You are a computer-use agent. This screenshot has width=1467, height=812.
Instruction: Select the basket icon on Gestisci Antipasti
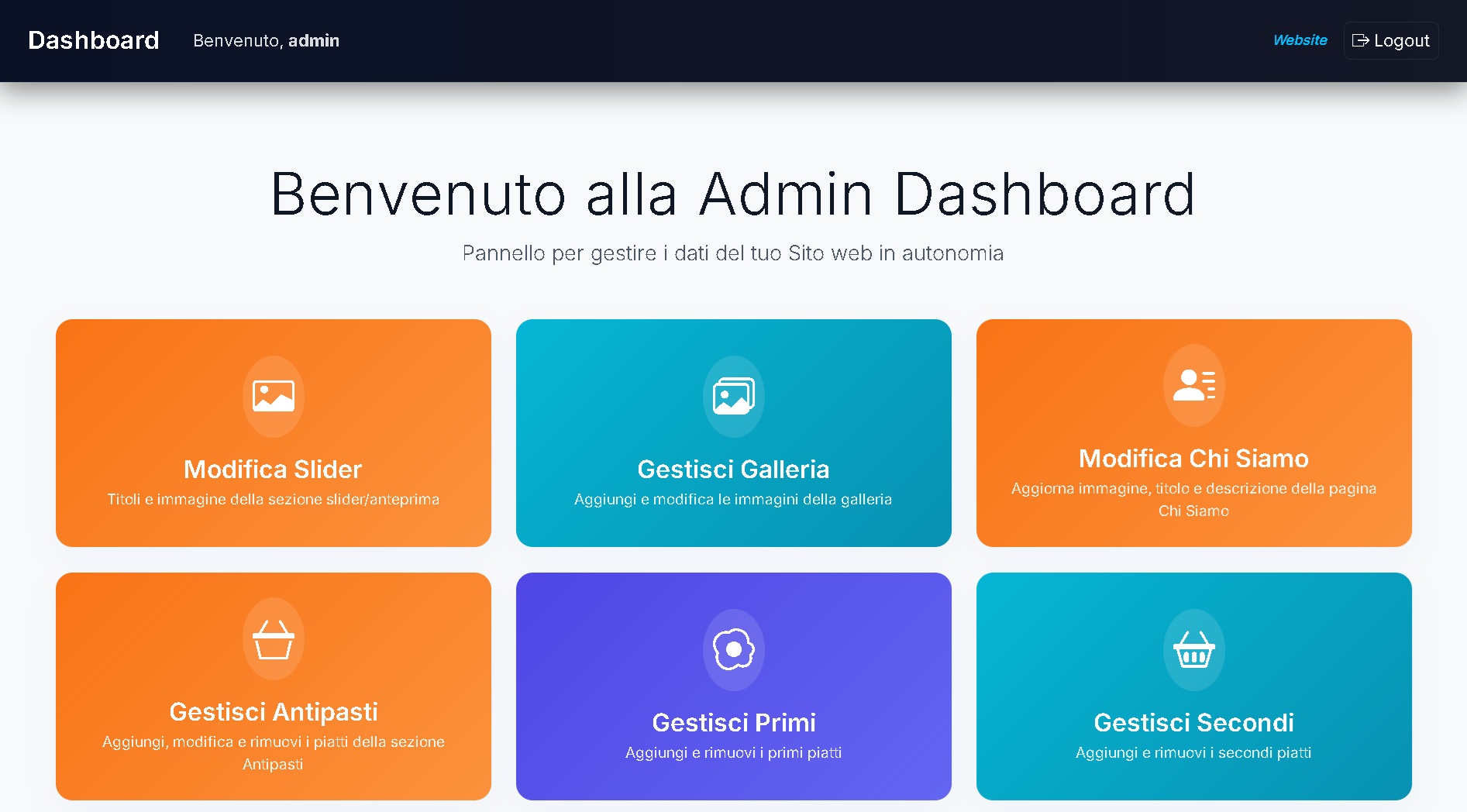pyautogui.click(x=273, y=638)
